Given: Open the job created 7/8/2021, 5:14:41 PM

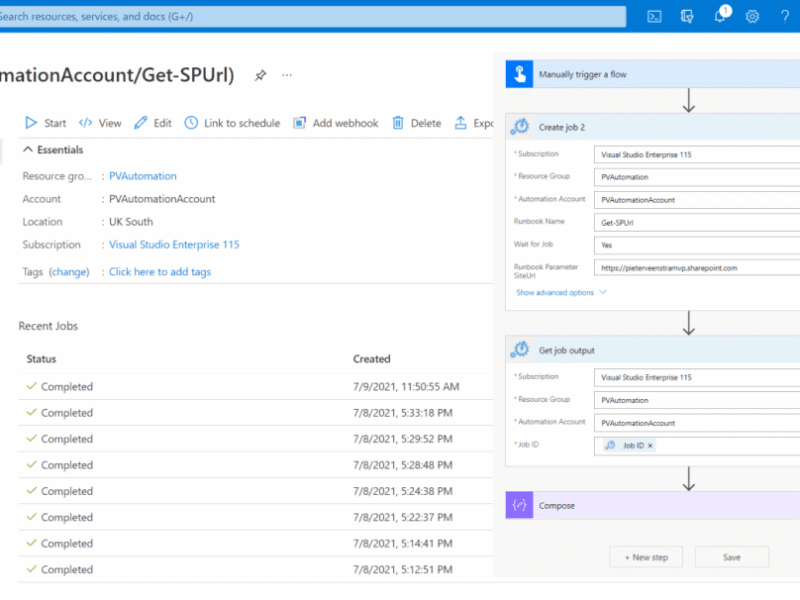Looking at the screenshot, I should click(x=256, y=543).
